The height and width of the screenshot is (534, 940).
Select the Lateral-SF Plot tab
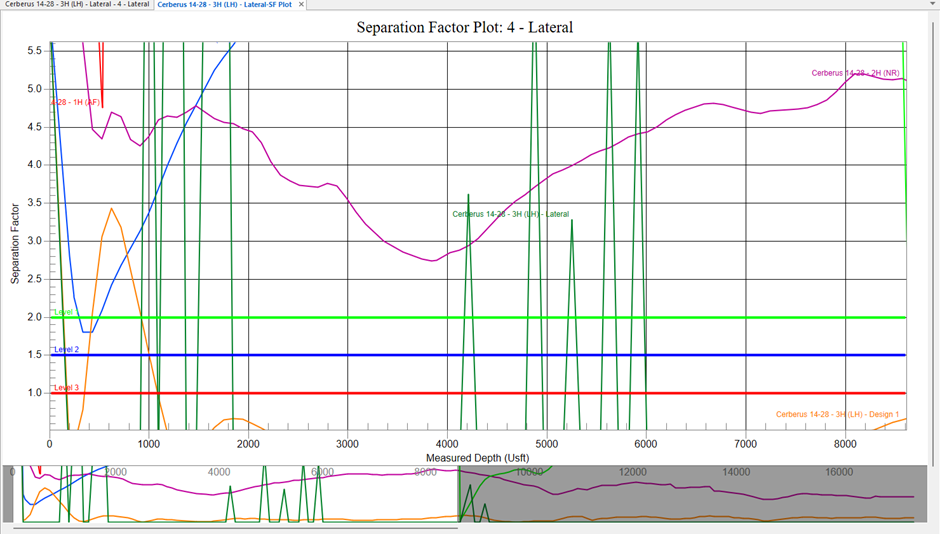[224, 5]
